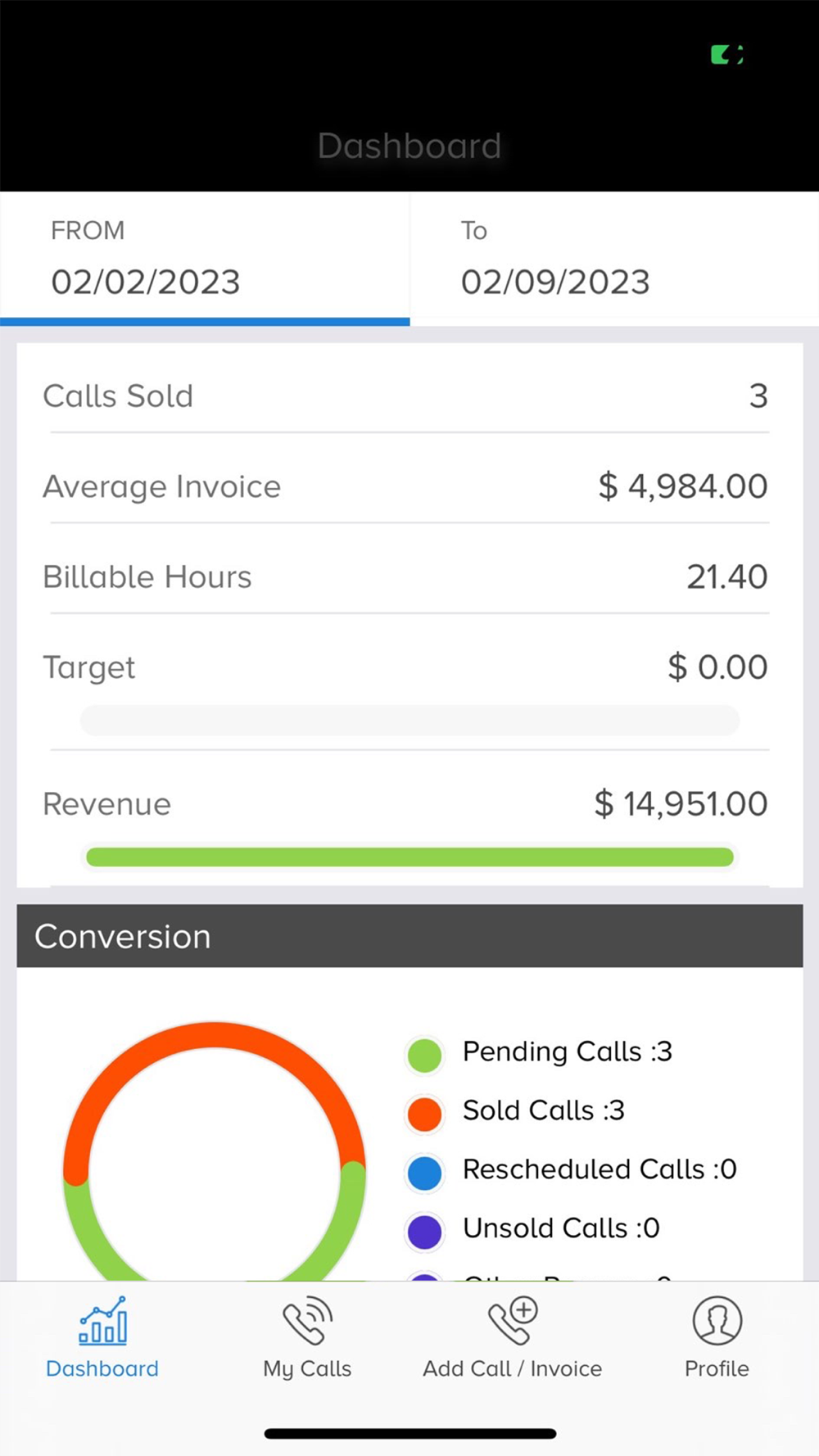Screen dimensions: 819x1456
Task: Tap the purple Unsold Calls dot
Action: click(424, 1232)
